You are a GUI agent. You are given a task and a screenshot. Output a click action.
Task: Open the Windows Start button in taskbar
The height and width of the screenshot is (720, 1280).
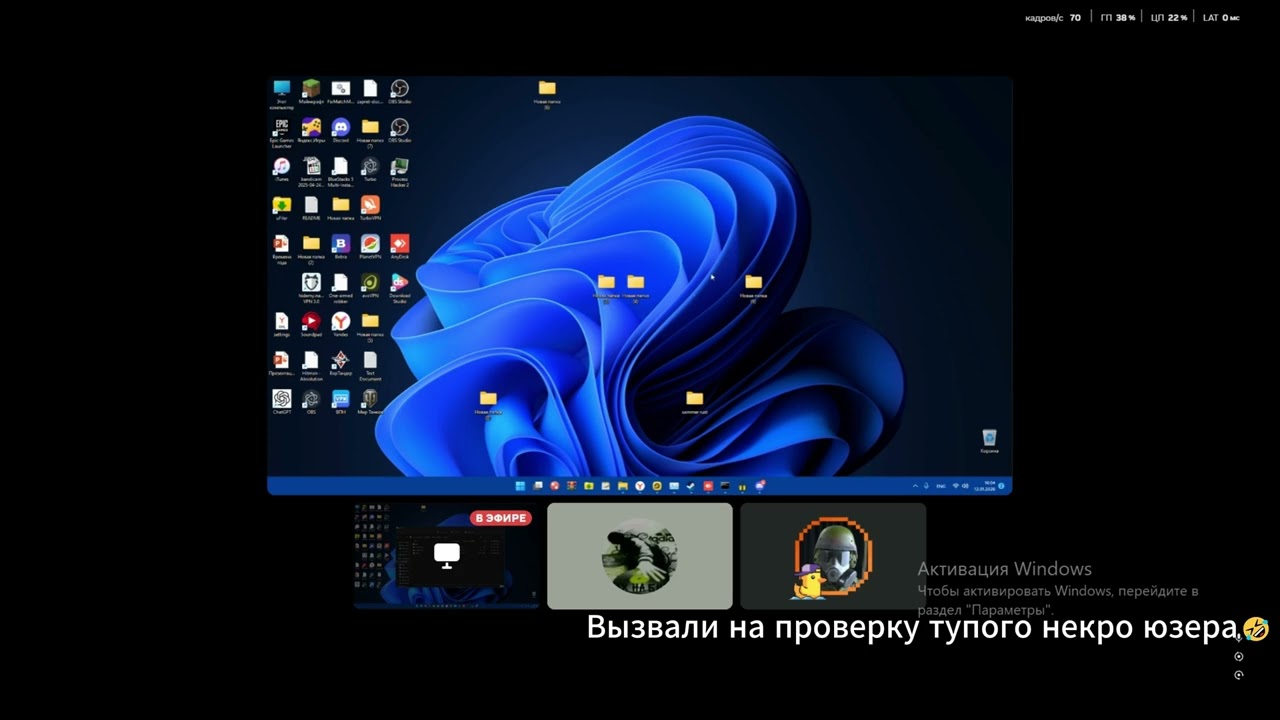[520, 486]
